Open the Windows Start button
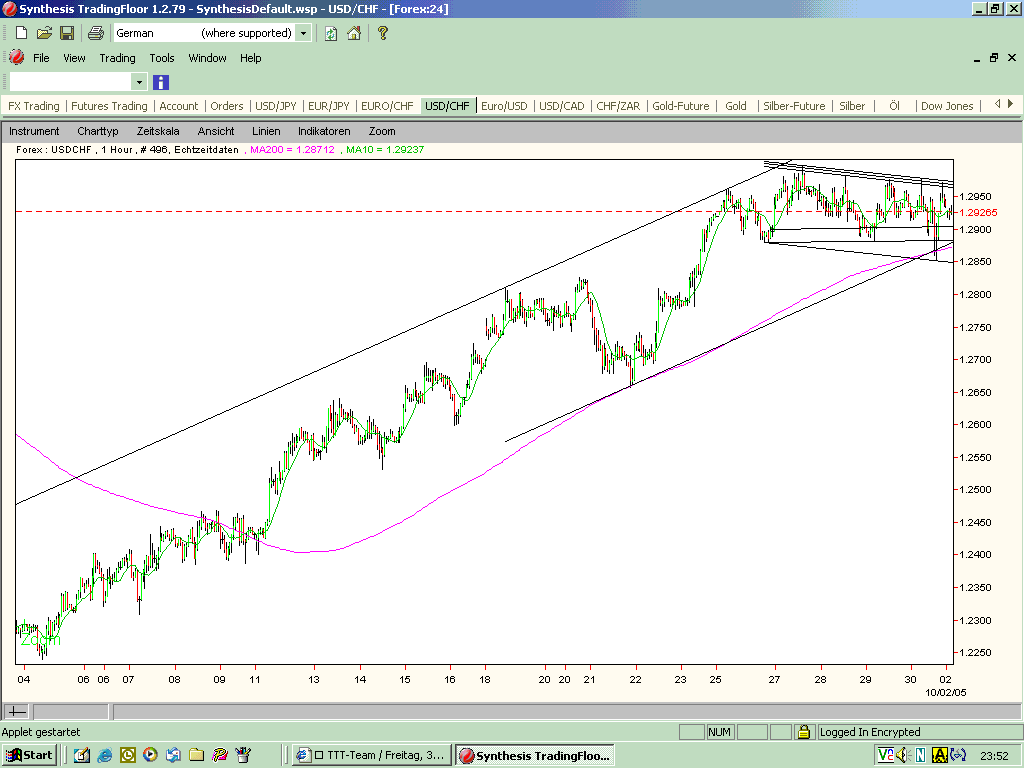Image resolution: width=1024 pixels, height=768 pixels. click(x=29, y=755)
